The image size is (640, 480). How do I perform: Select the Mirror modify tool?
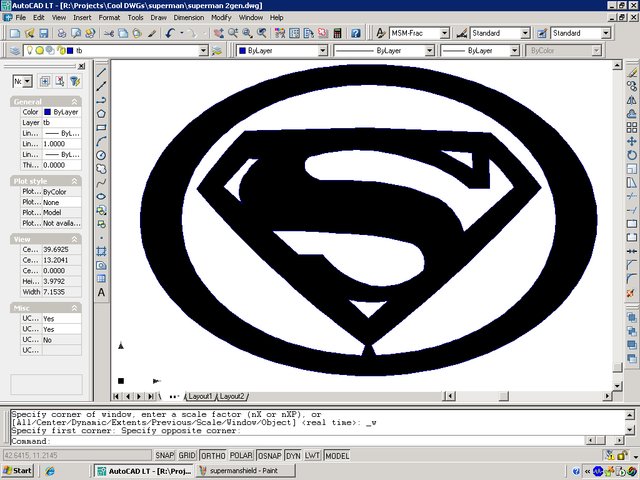point(631,100)
